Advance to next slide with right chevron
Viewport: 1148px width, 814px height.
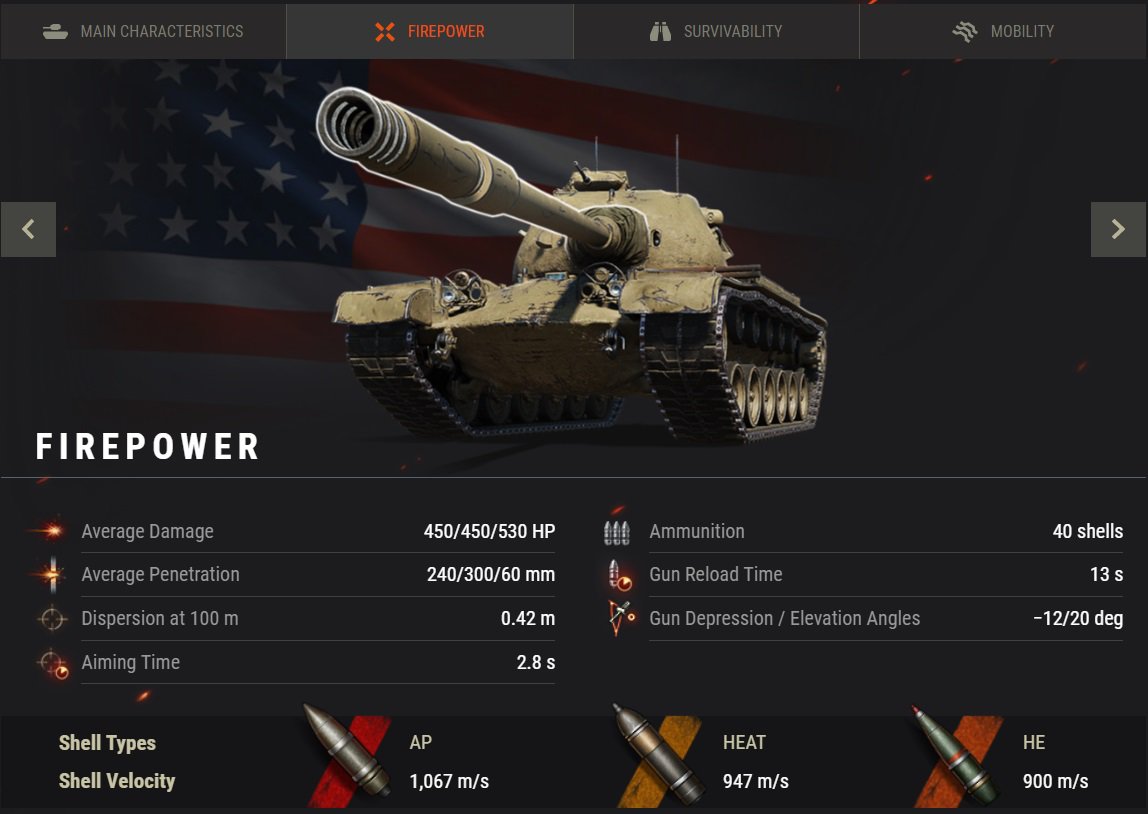click(1119, 229)
